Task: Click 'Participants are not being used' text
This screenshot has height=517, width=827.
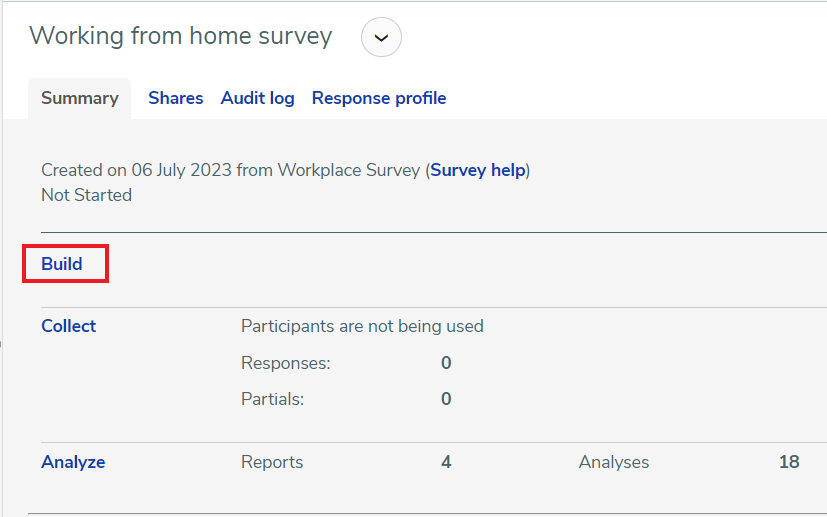Action: [362, 326]
